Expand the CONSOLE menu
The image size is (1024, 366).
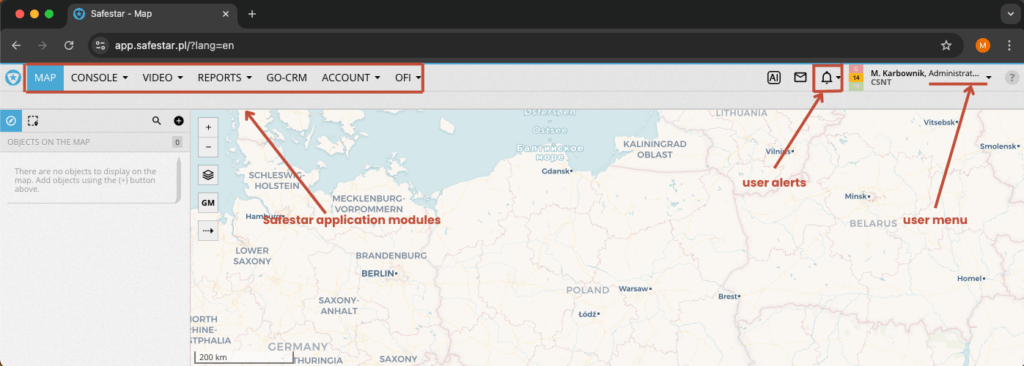pyautogui.click(x=99, y=78)
